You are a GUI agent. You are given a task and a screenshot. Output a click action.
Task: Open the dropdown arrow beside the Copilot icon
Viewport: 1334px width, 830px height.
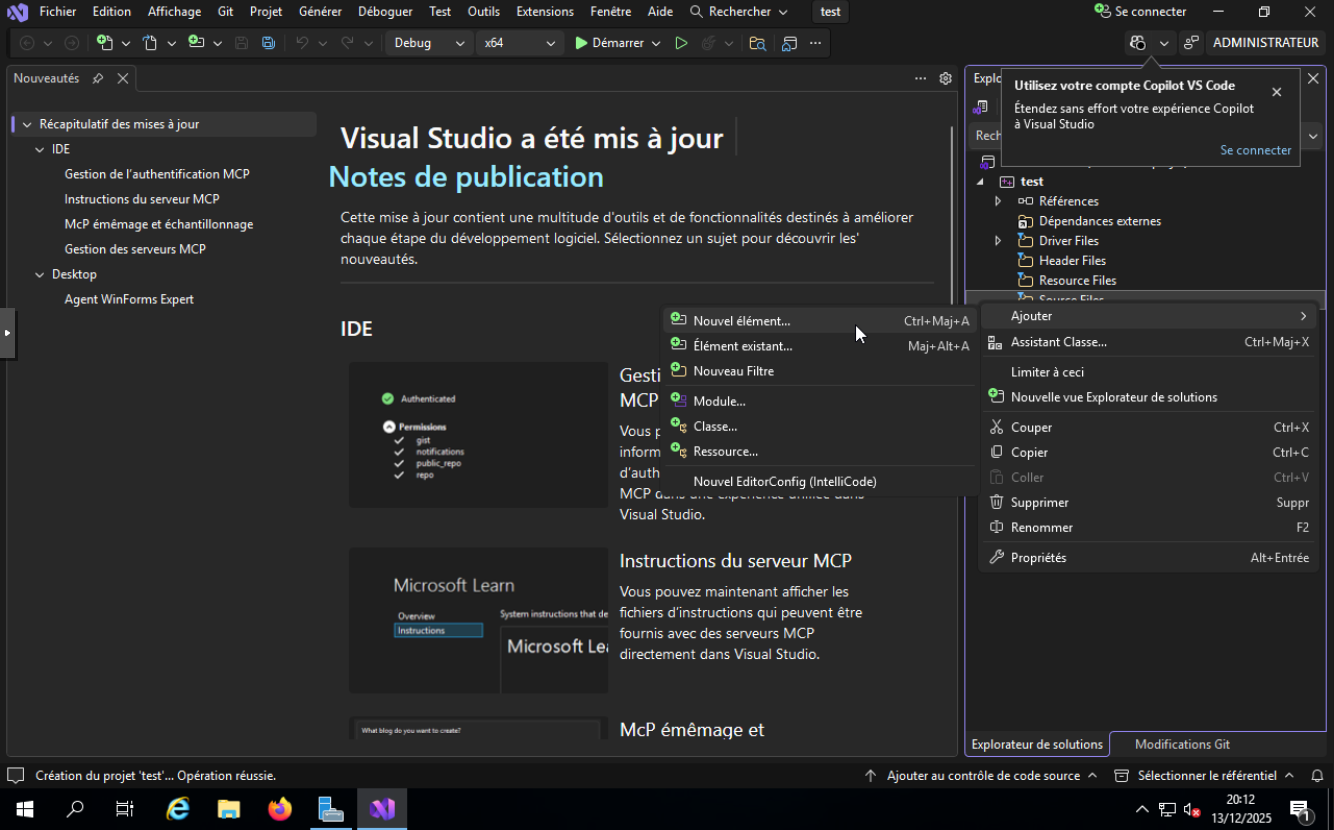pyautogui.click(x=1163, y=43)
